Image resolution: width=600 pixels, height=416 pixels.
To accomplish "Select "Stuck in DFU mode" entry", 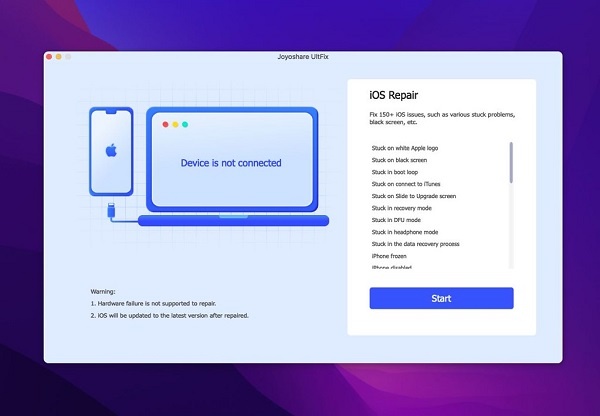I will click(x=396, y=220).
